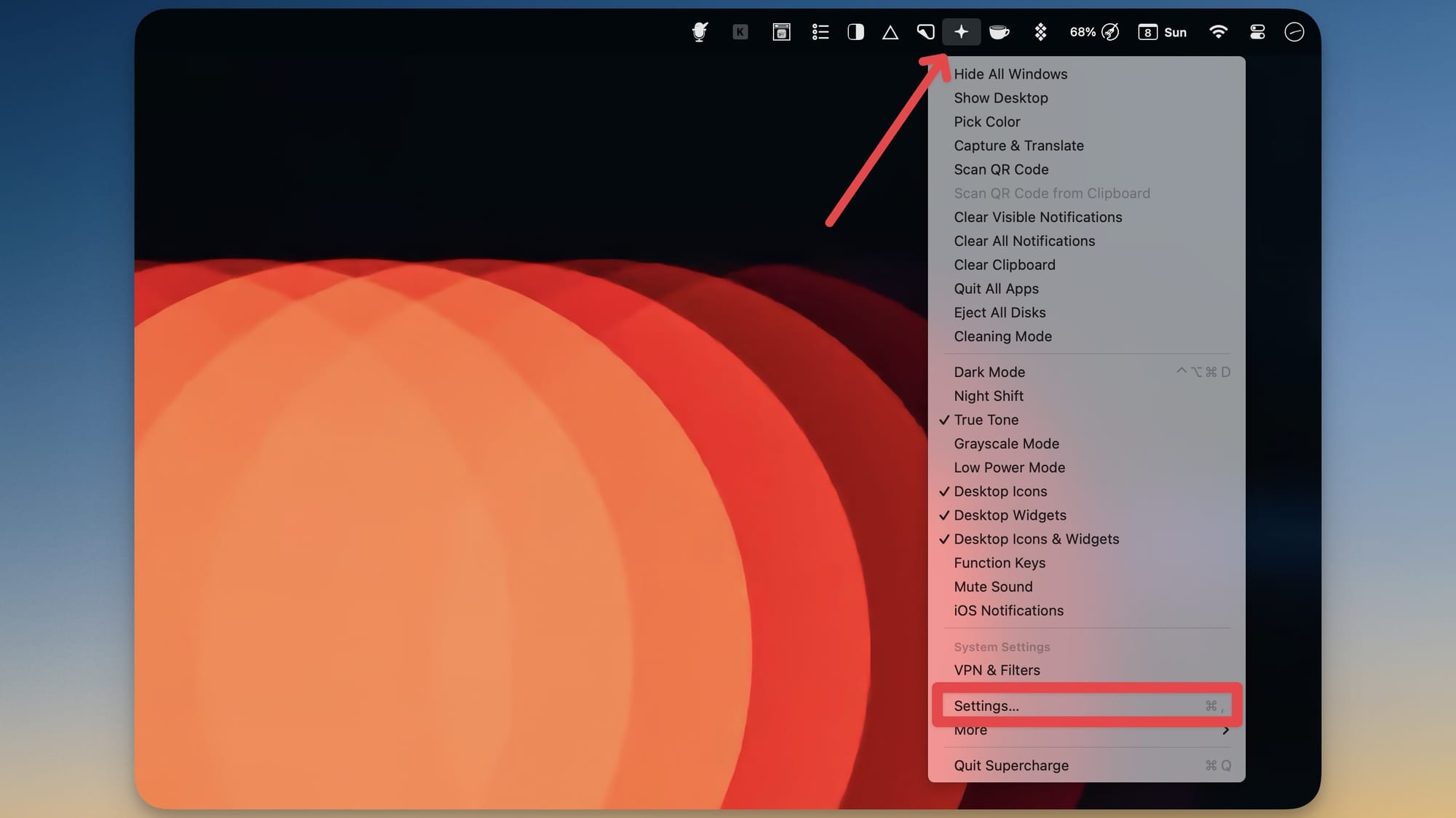Open the microphone menu bar icon
The image size is (1456, 818).
(700, 32)
